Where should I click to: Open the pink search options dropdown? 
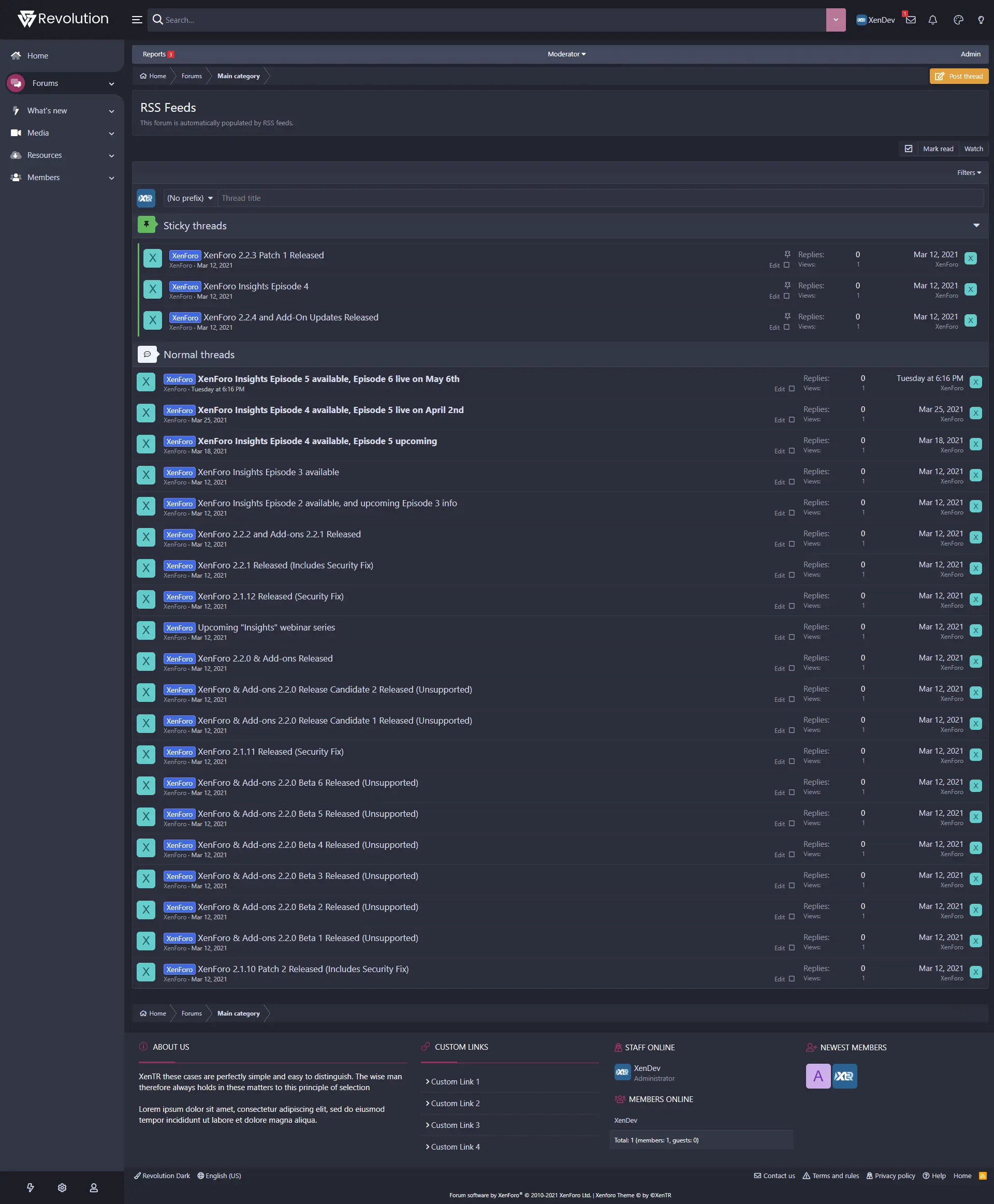pos(836,20)
